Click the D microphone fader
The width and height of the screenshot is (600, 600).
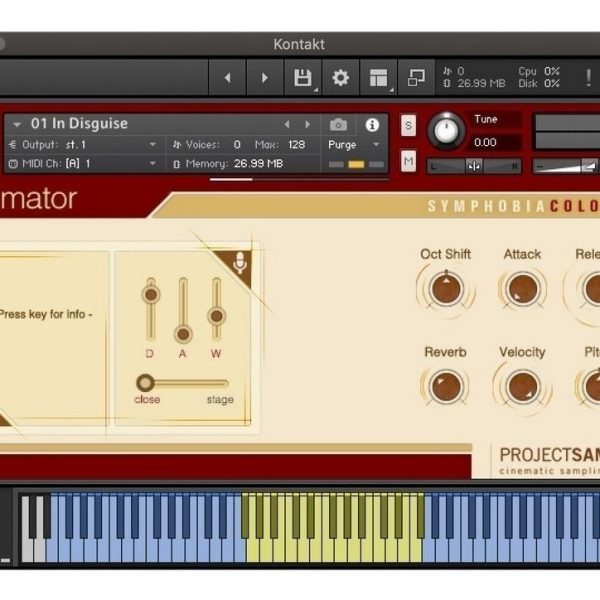pyautogui.click(x=151, y=295)
